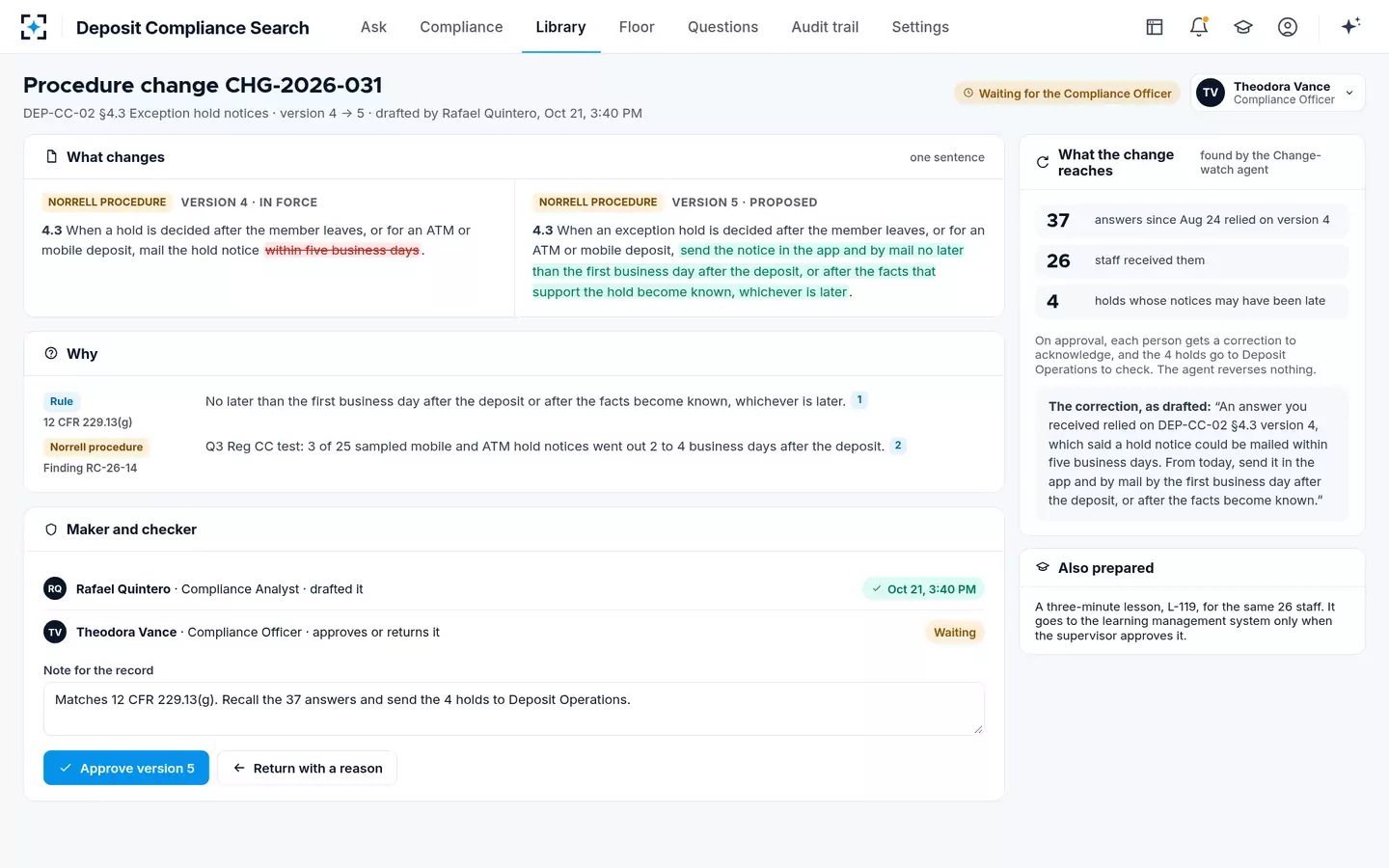Image resolution: width=1389 pixels, height=868 pixels.
Task: Click the "Oct 21, 3:40 PM" drafted badge
Action: coord(923,589)
